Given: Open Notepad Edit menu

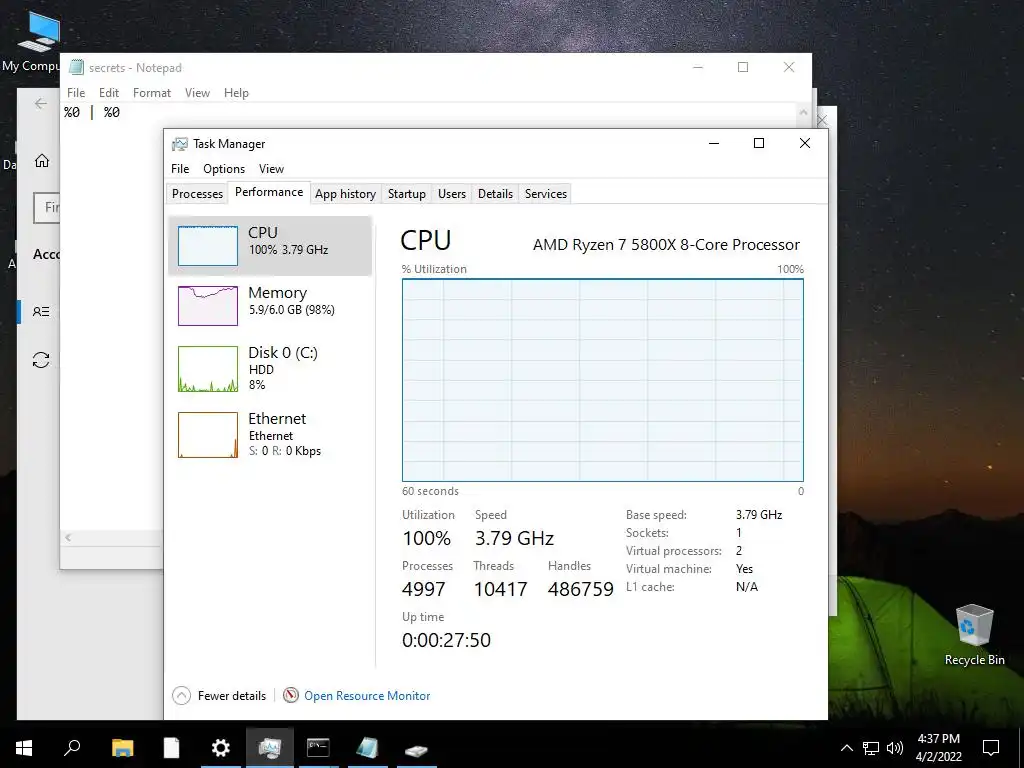Looking at the screenshot, I should point(108,93).
